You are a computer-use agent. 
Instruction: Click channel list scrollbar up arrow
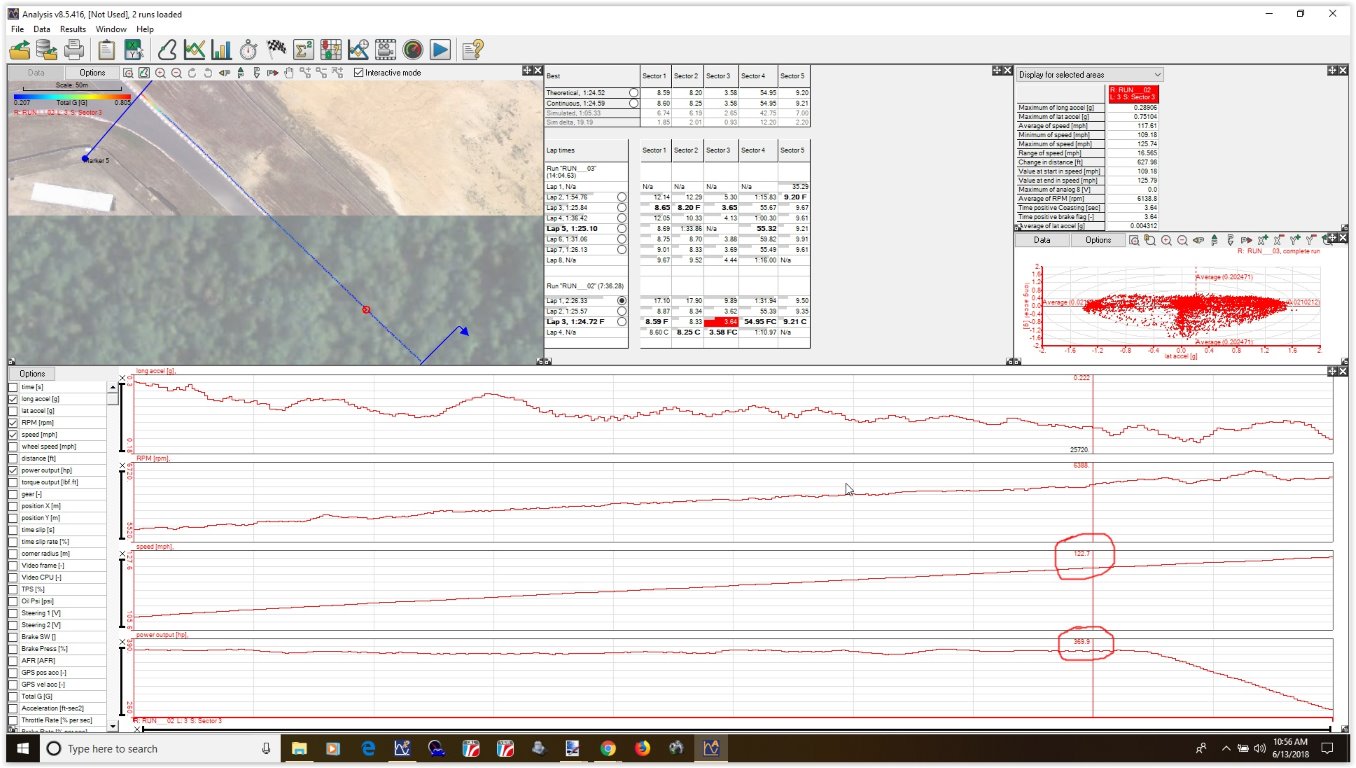coord(112,386)
